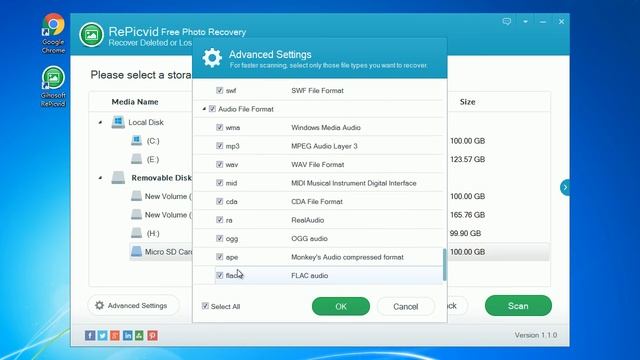
Task: Share on Twitter icon
Action: pyautogui.click(x=102, y=336)
